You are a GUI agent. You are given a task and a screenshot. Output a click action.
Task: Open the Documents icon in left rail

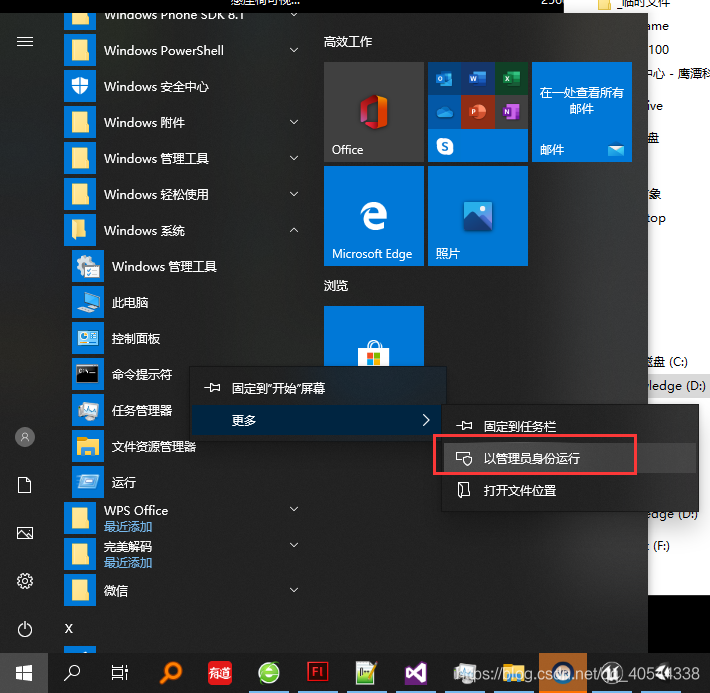pyautogui.click(x=24, y=485)
